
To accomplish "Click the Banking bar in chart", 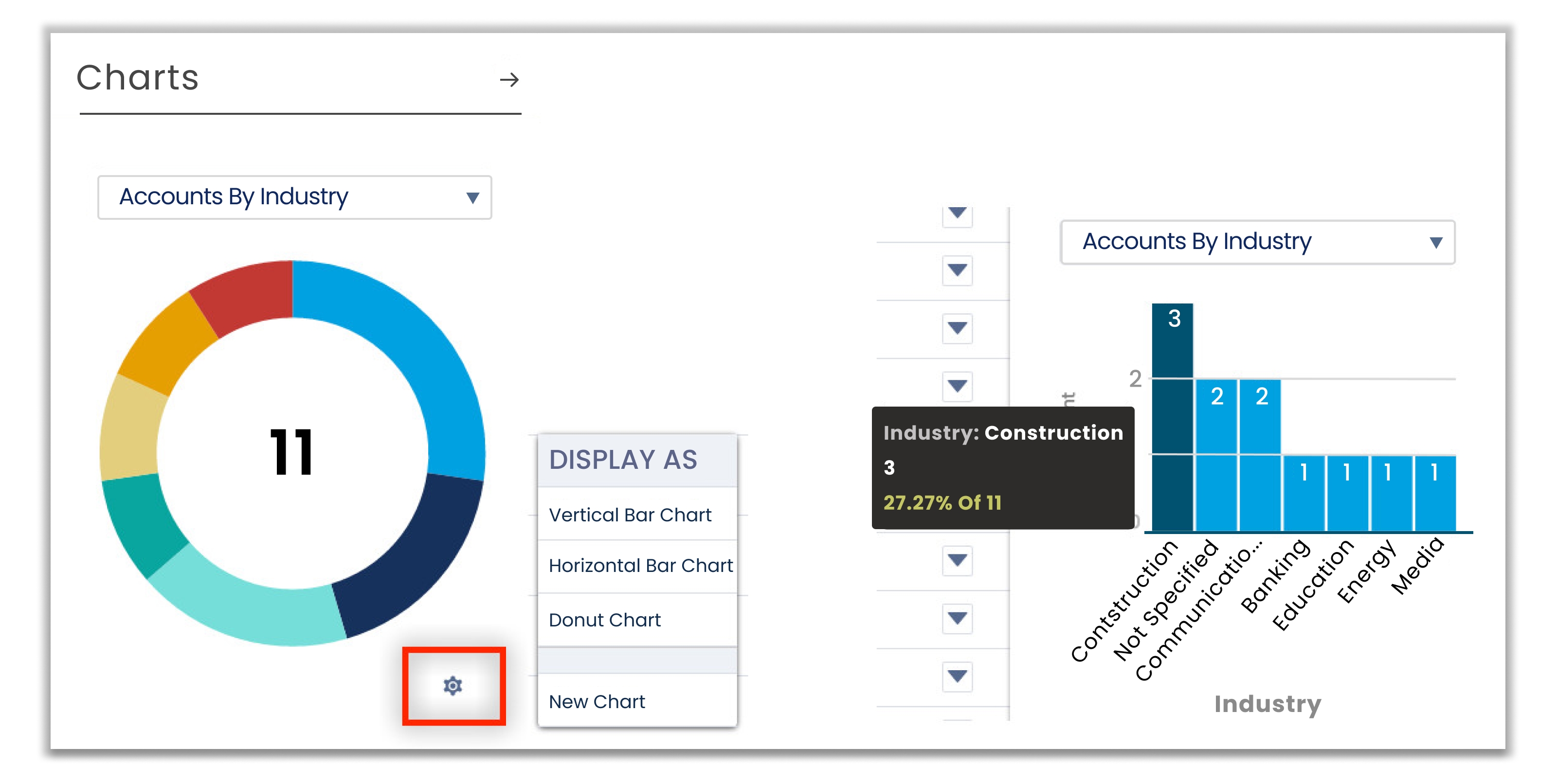I will (1304, 495).
